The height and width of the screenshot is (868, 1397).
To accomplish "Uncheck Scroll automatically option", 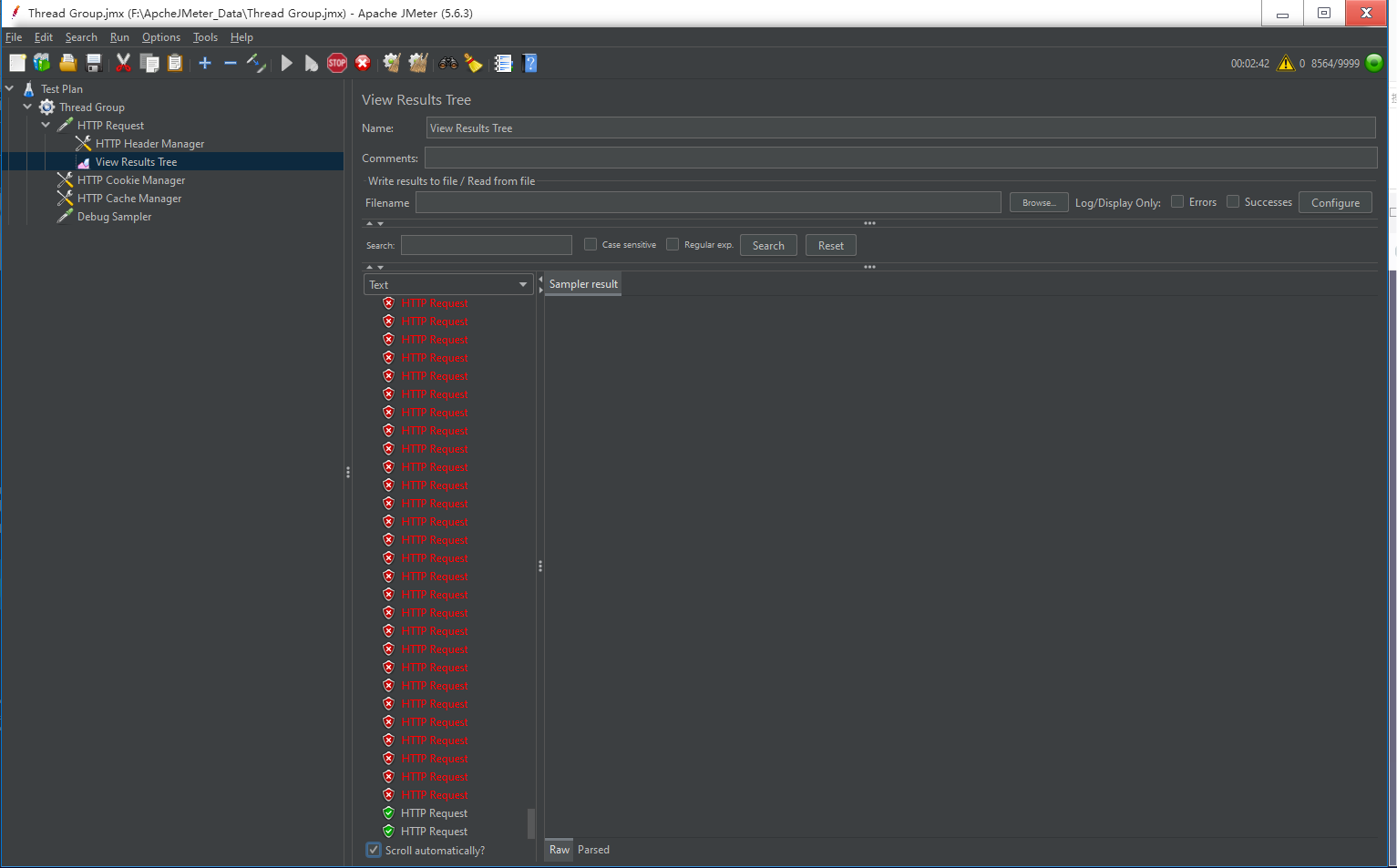I will [x=374, y=850].
